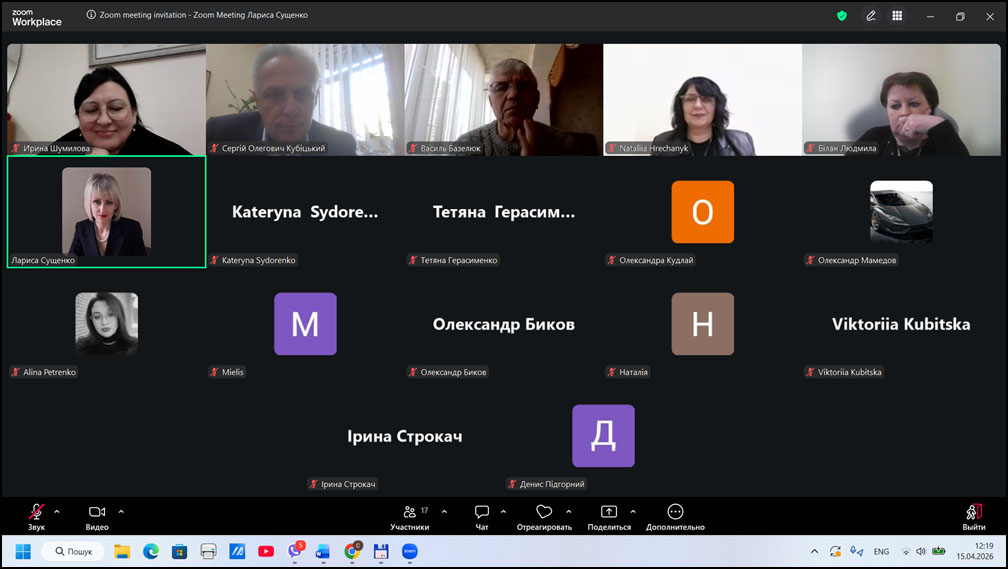1008x569 pixels.
Task: Select Білан Людмила video tile
Action: tap(901, 100)
